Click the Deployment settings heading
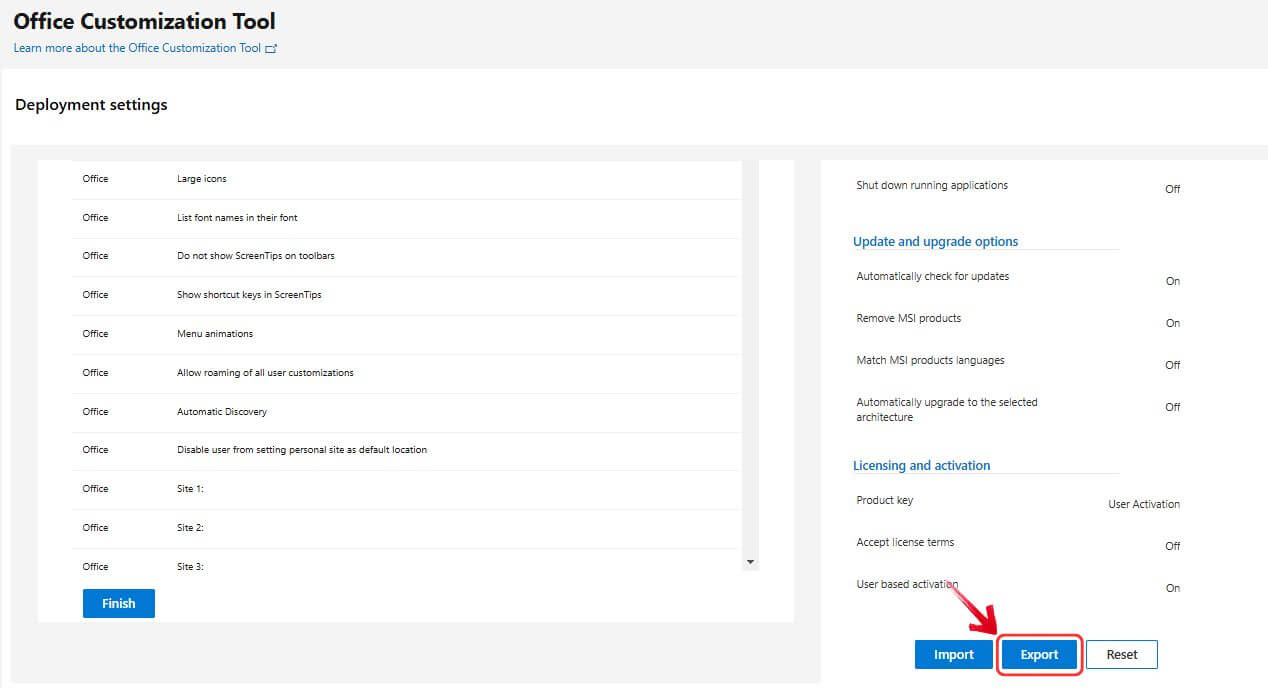 [91, 104]
